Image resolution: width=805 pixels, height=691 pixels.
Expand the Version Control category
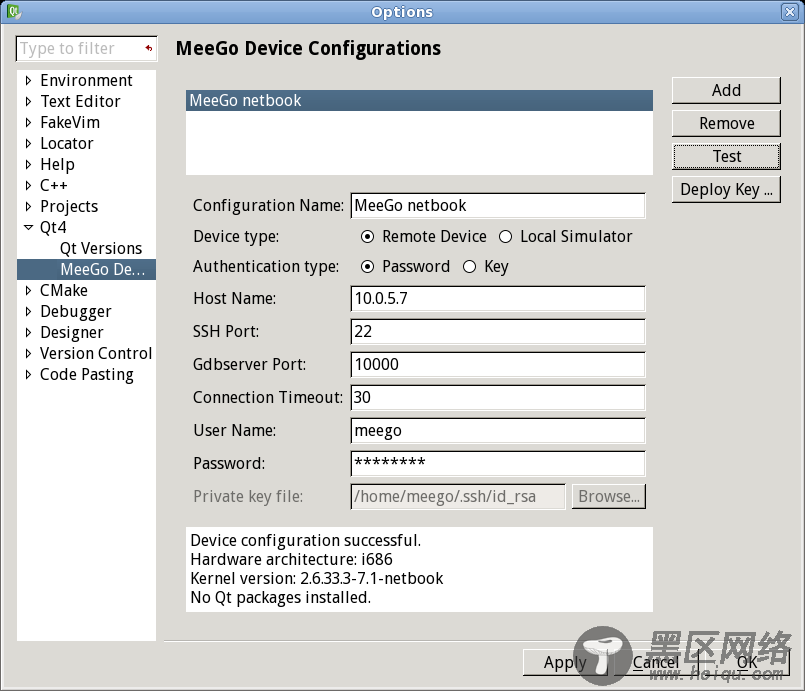coord(28,354)
